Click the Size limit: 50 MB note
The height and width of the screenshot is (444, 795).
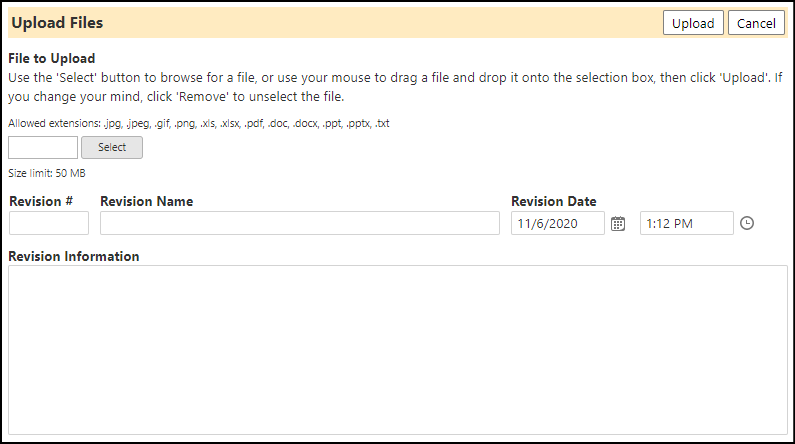point(47,173)
